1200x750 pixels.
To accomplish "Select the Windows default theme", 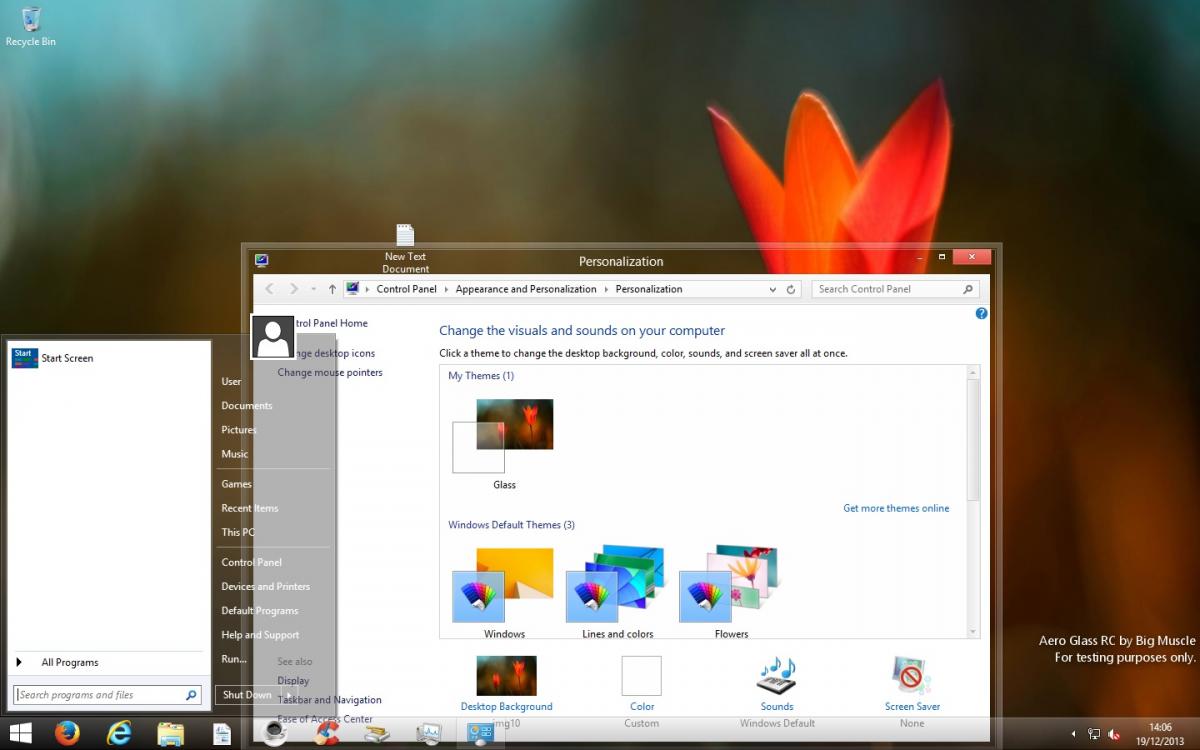I will click(504, 592).
